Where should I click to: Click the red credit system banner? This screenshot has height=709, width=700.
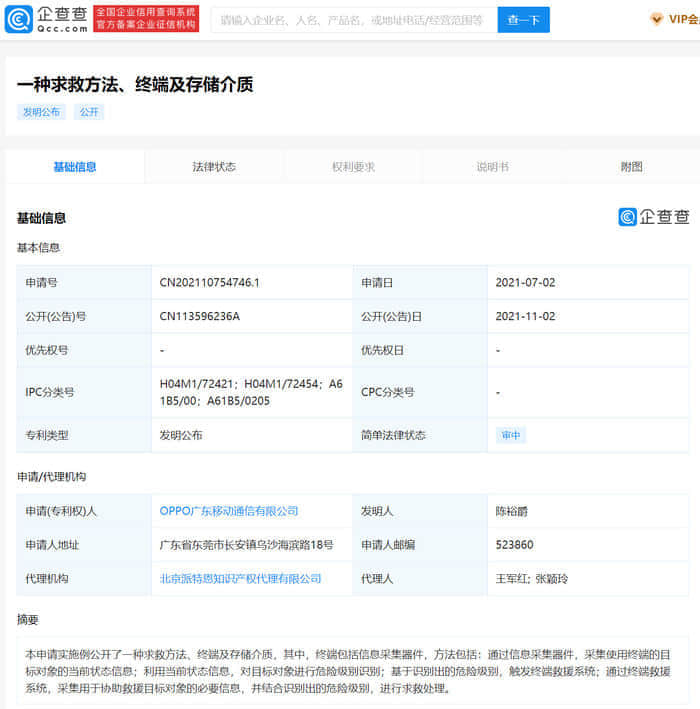(146, 19)
